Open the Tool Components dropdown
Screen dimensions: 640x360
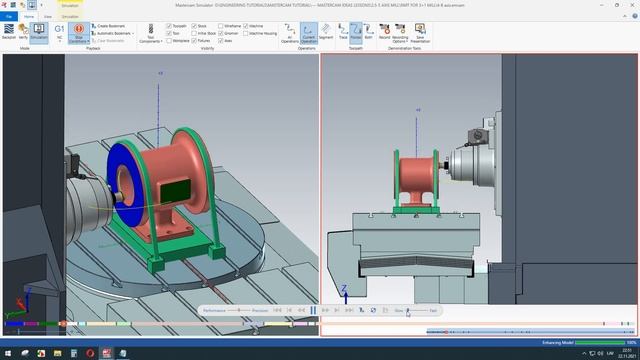point(151,33)
